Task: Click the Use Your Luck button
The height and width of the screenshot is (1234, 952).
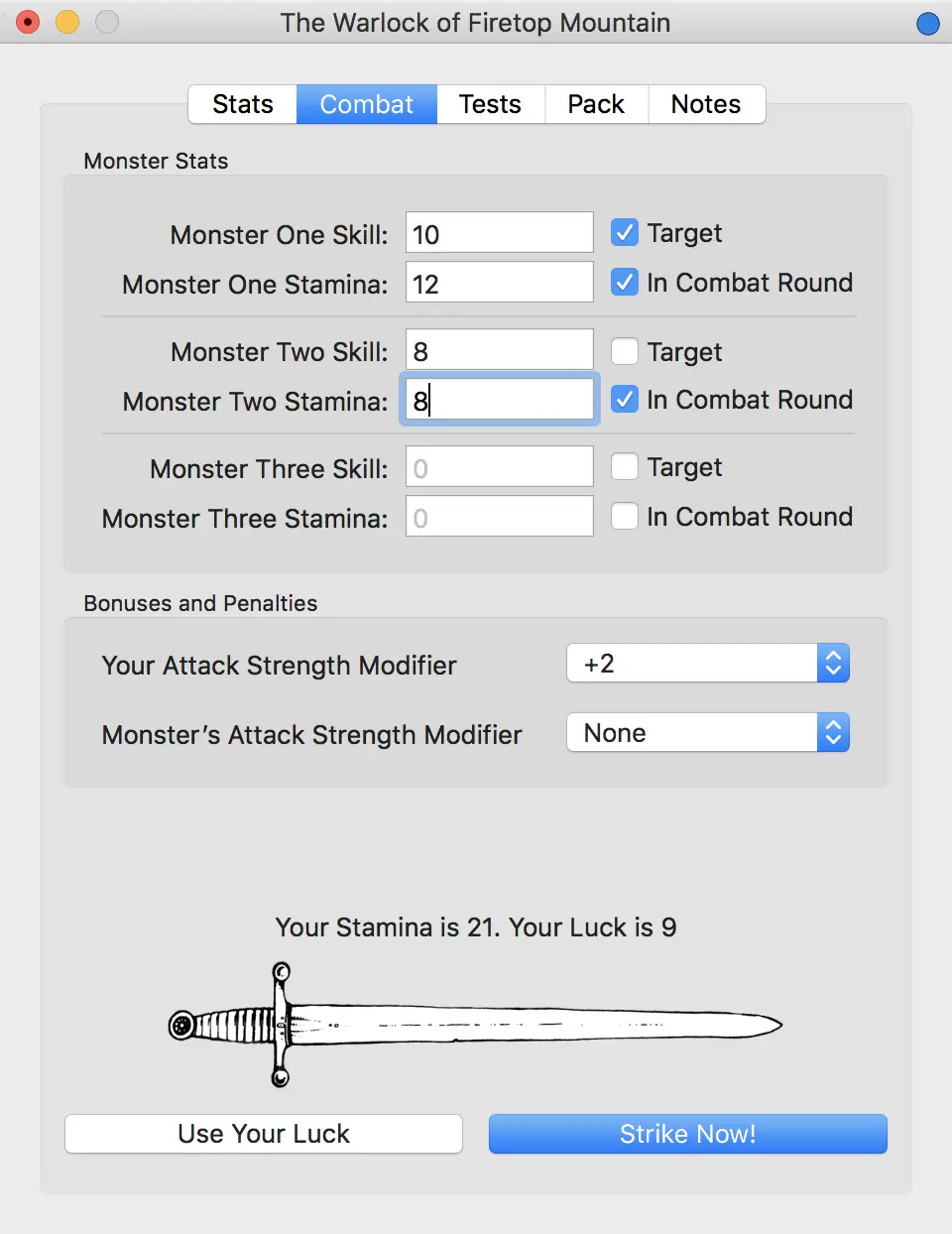Action: pos(264,1134)
